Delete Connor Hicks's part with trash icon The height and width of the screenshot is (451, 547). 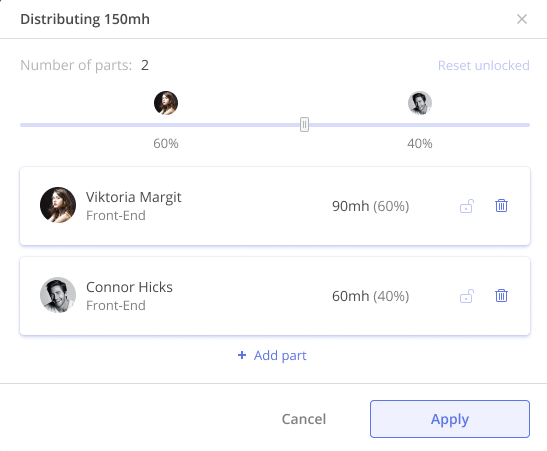[x=501, y=295]
